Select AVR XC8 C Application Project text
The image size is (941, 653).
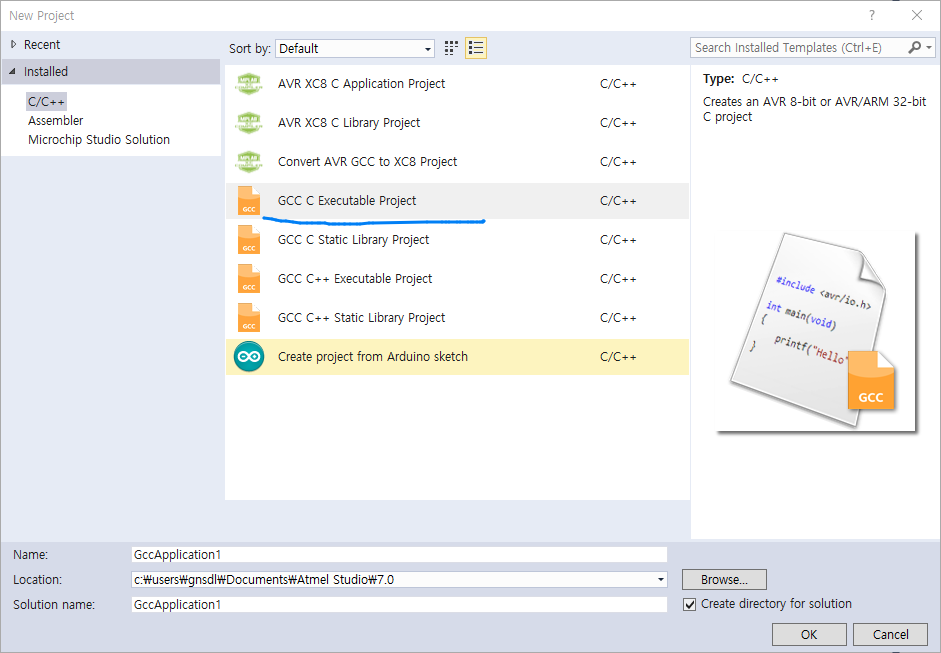click(x=361, y=84)
